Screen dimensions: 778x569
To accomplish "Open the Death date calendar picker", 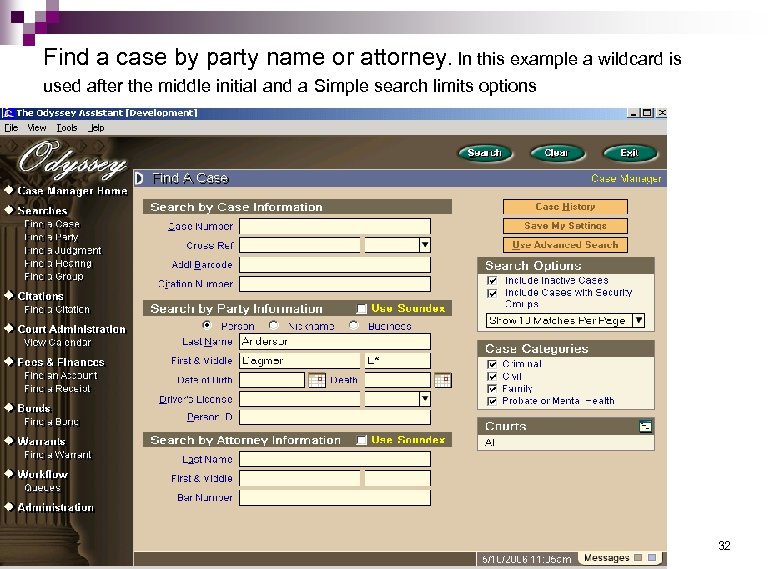I will [443, 380].
